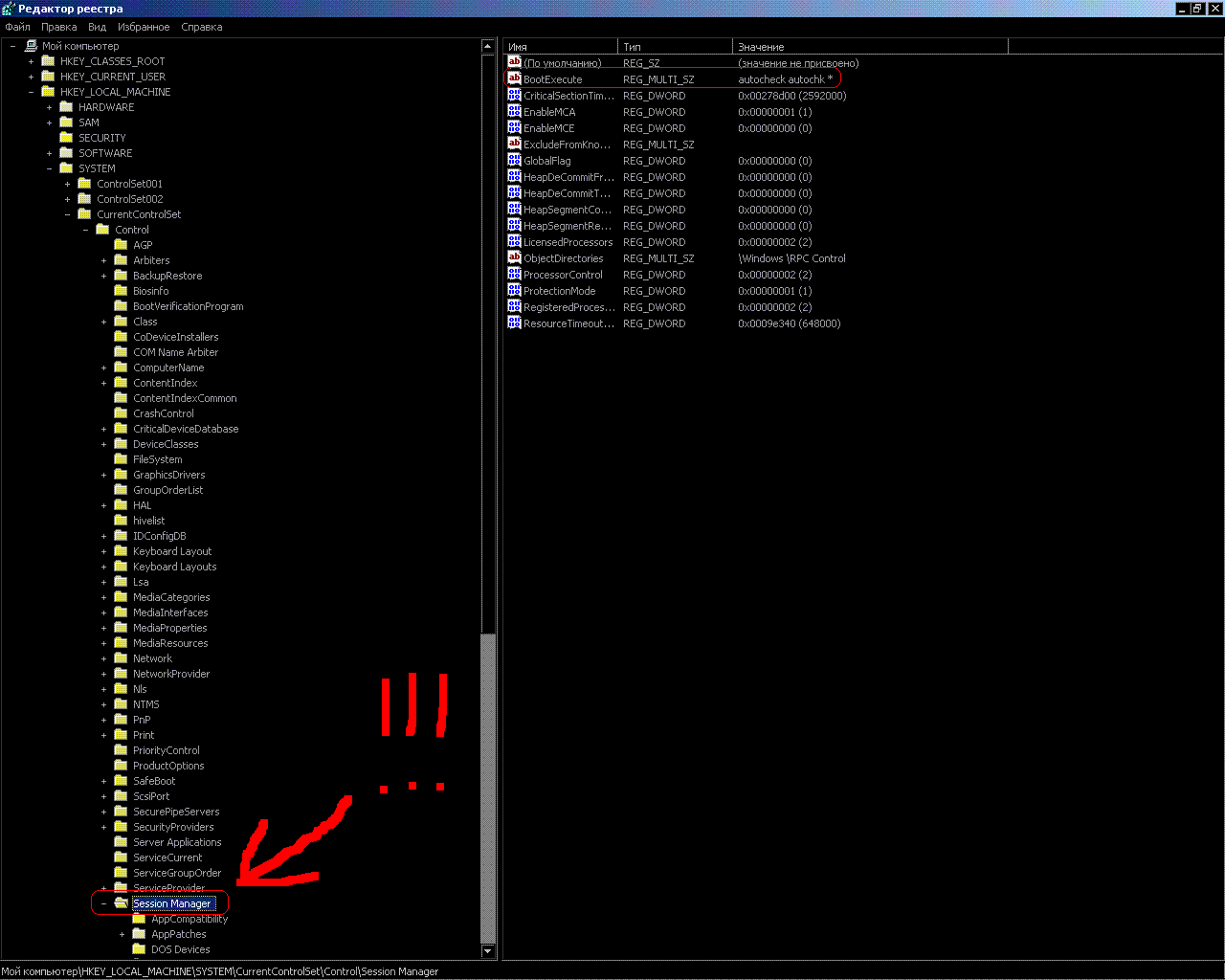Click the ProtectionMode value icon

pyautogui.click(x=514, y=291)
